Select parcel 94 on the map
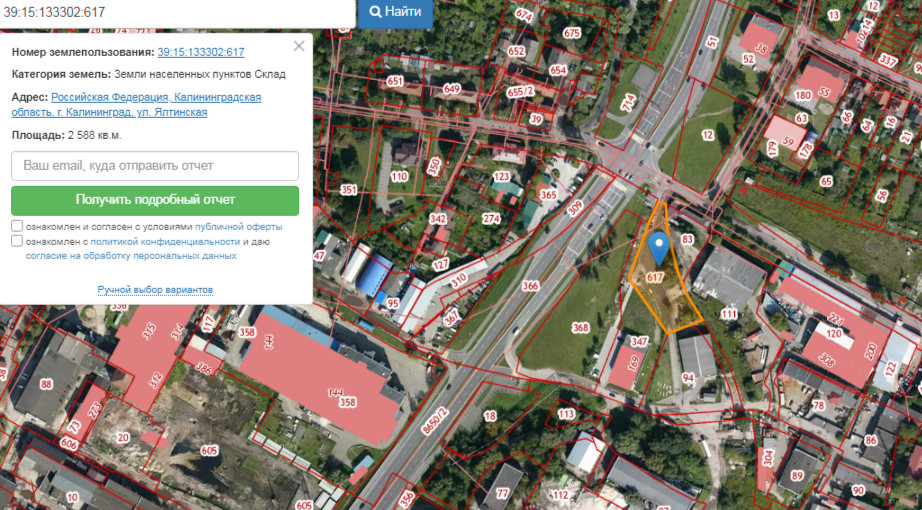This screenshot has height=510, width=922. pos(688,378)
